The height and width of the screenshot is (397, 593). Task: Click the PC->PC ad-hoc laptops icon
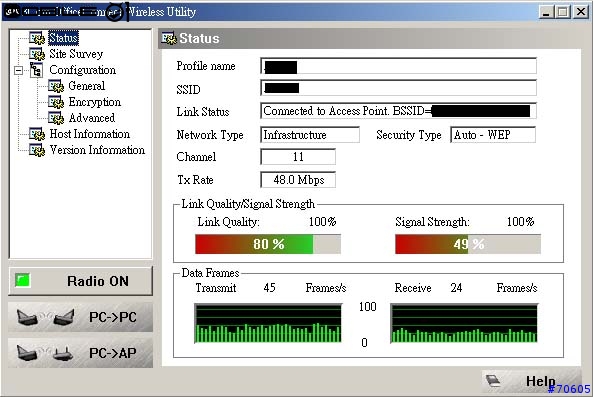[x=45, y=317]
